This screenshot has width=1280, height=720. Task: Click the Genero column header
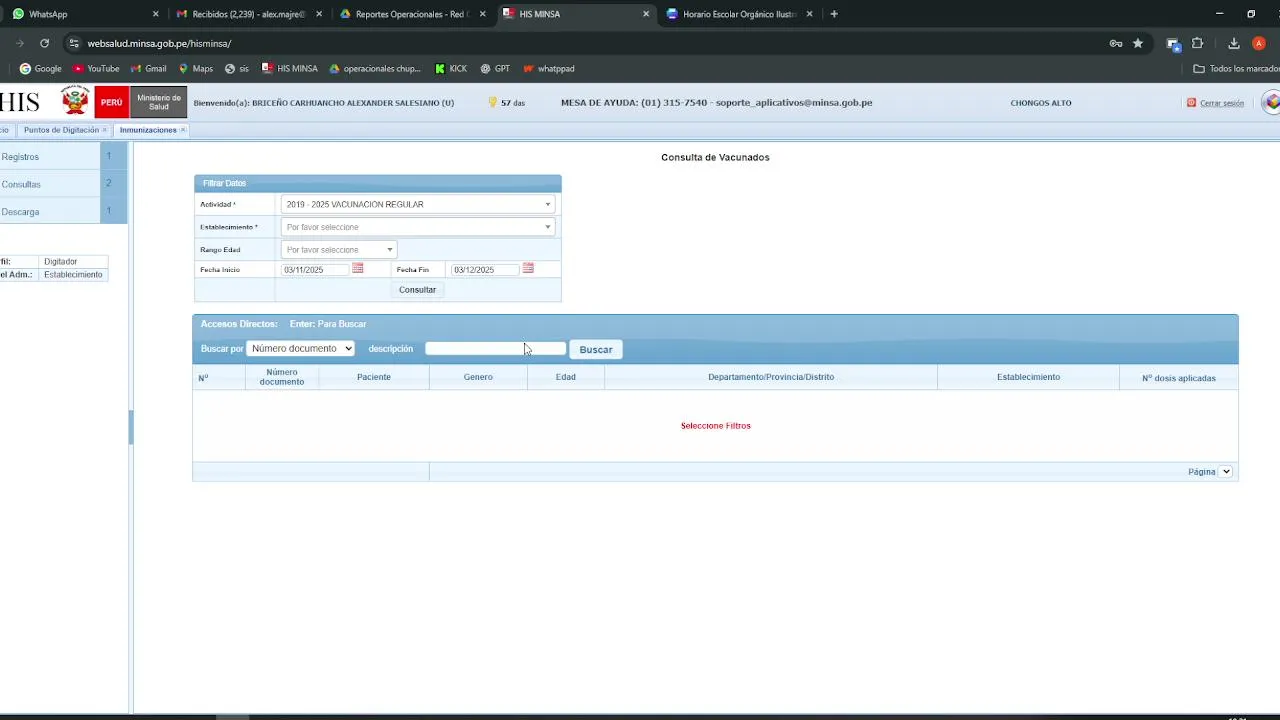pyautogui.click(x=478, y=377)
